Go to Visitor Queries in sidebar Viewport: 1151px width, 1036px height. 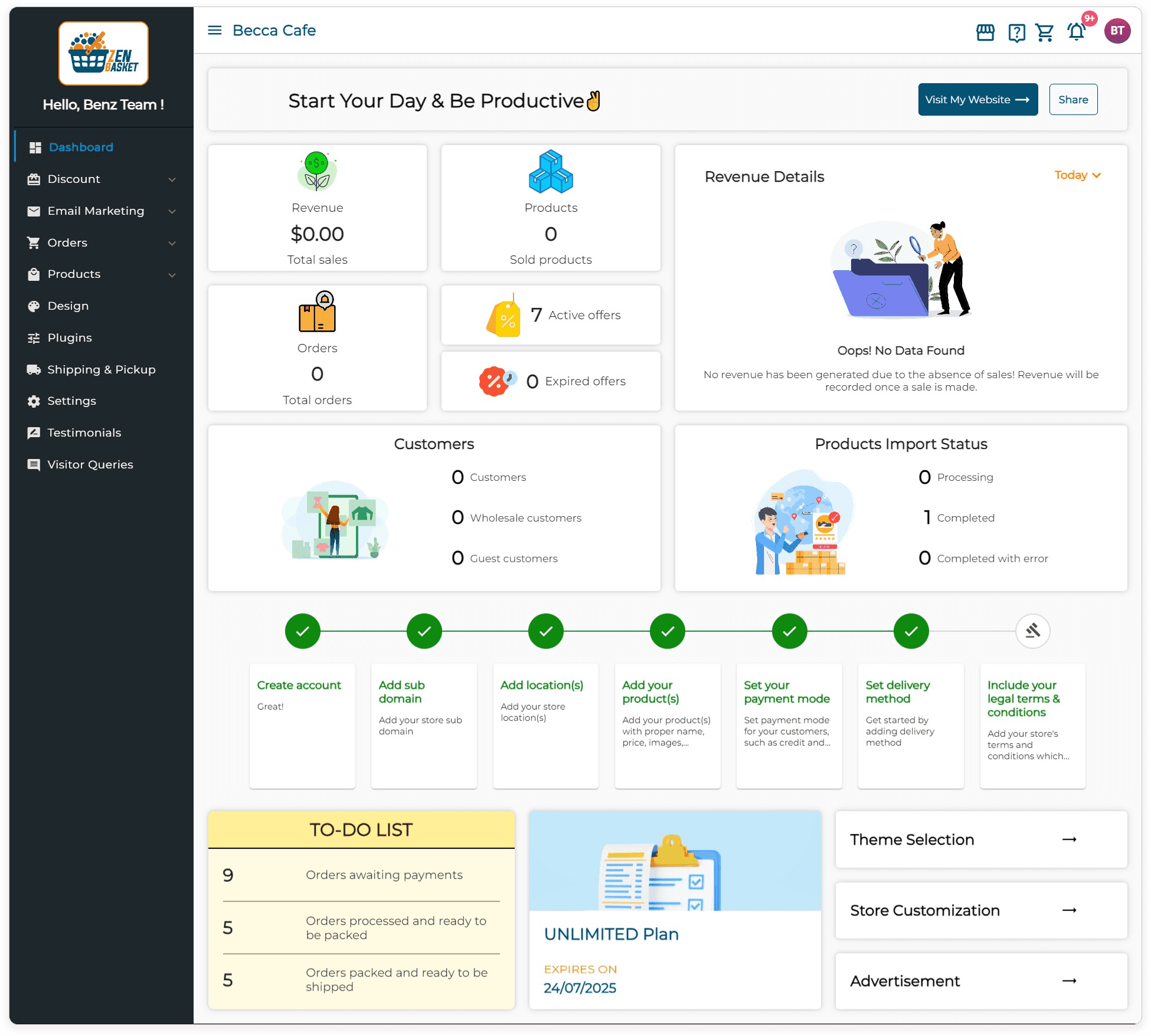[90, 464]
